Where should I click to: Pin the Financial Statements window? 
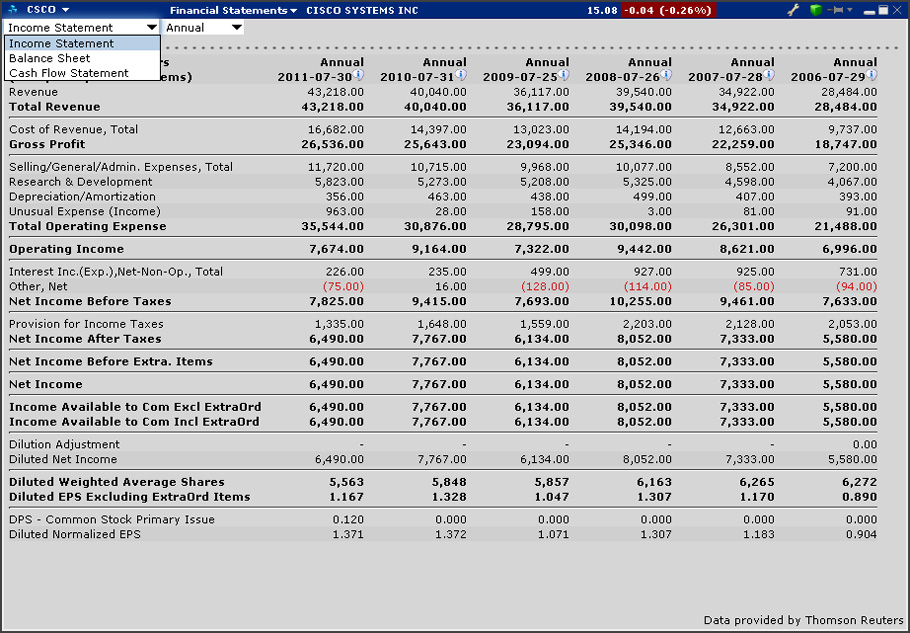[837, 10]
